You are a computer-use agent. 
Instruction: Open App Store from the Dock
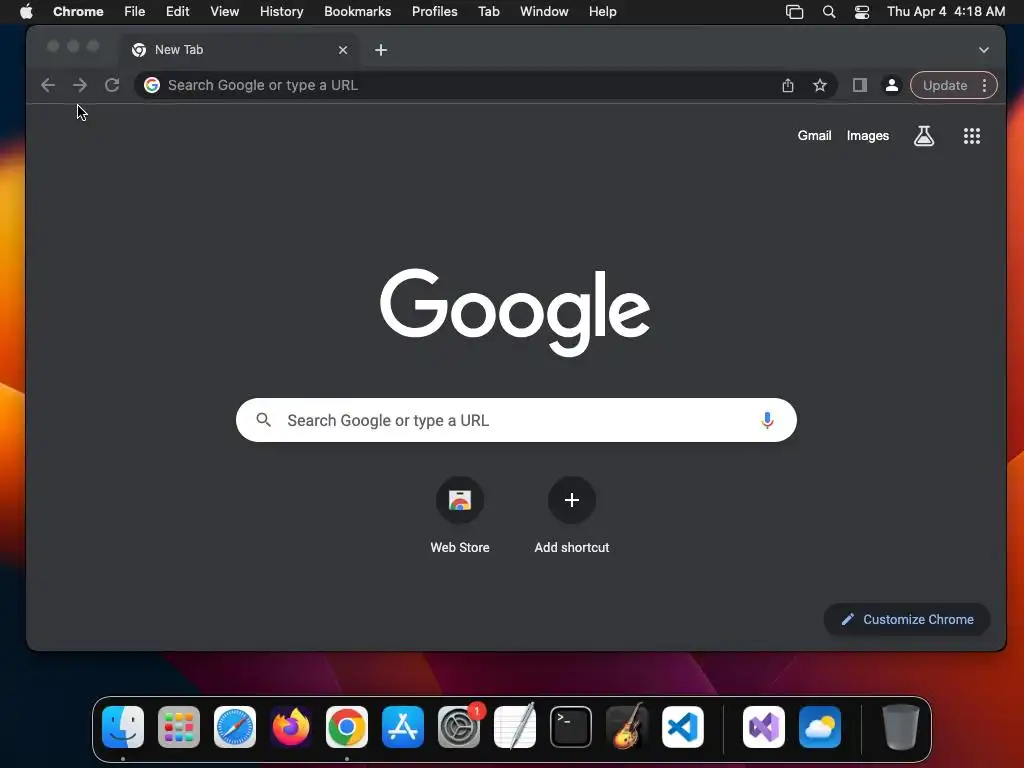click(x=403, y=727)
